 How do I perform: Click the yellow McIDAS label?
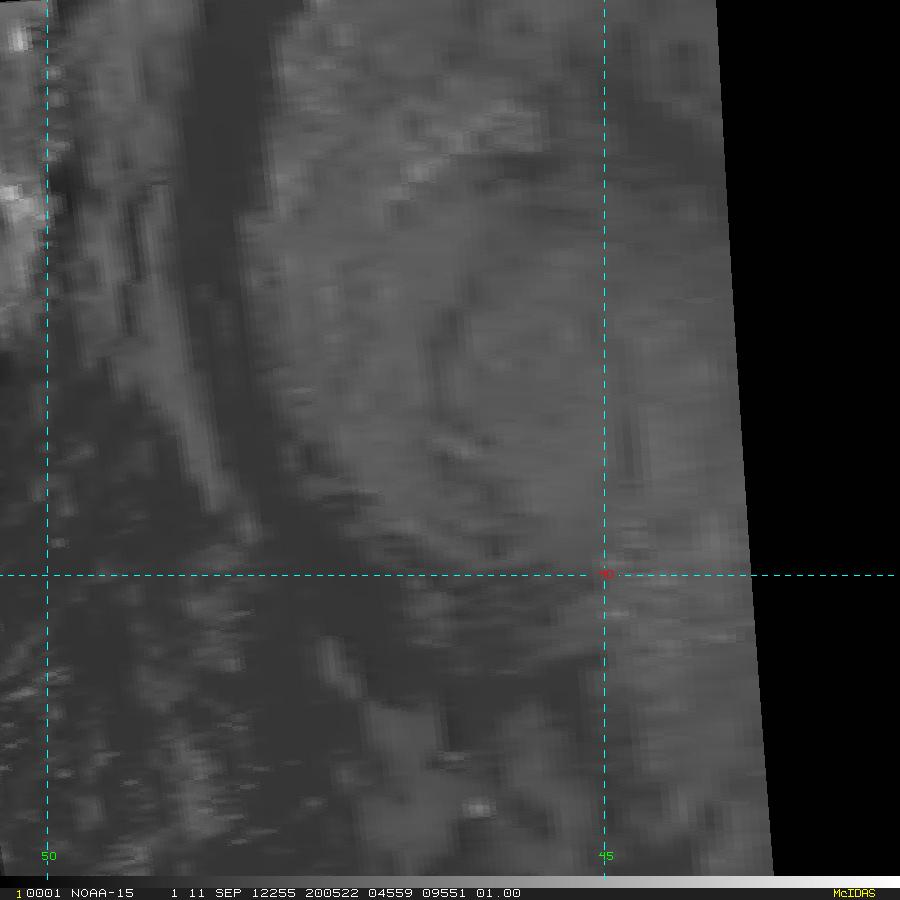pyautogui.click(x=854, y=893)
